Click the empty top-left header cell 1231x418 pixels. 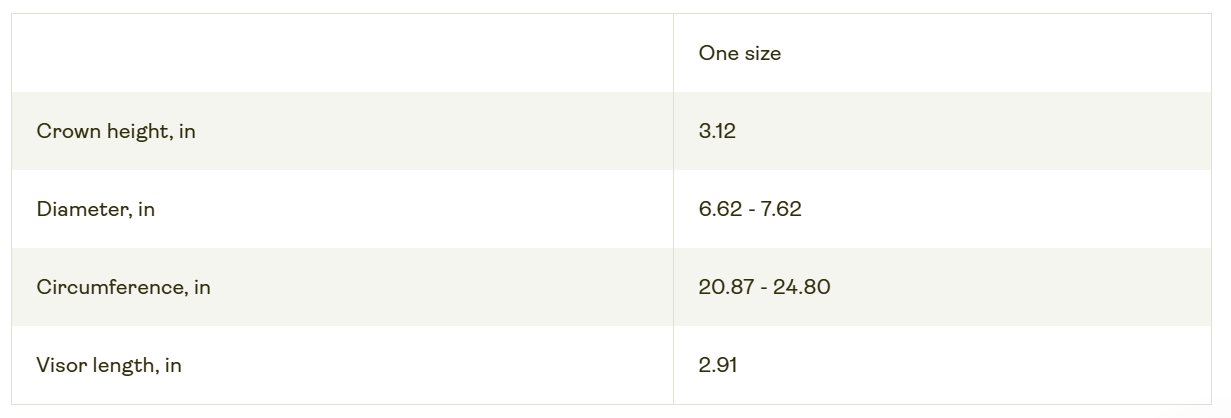[x=342, y=54]
